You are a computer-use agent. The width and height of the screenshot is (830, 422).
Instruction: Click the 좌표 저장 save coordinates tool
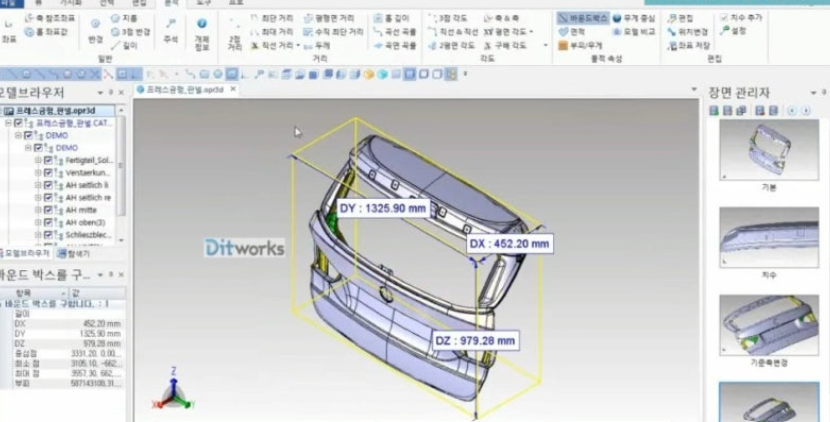689,46
